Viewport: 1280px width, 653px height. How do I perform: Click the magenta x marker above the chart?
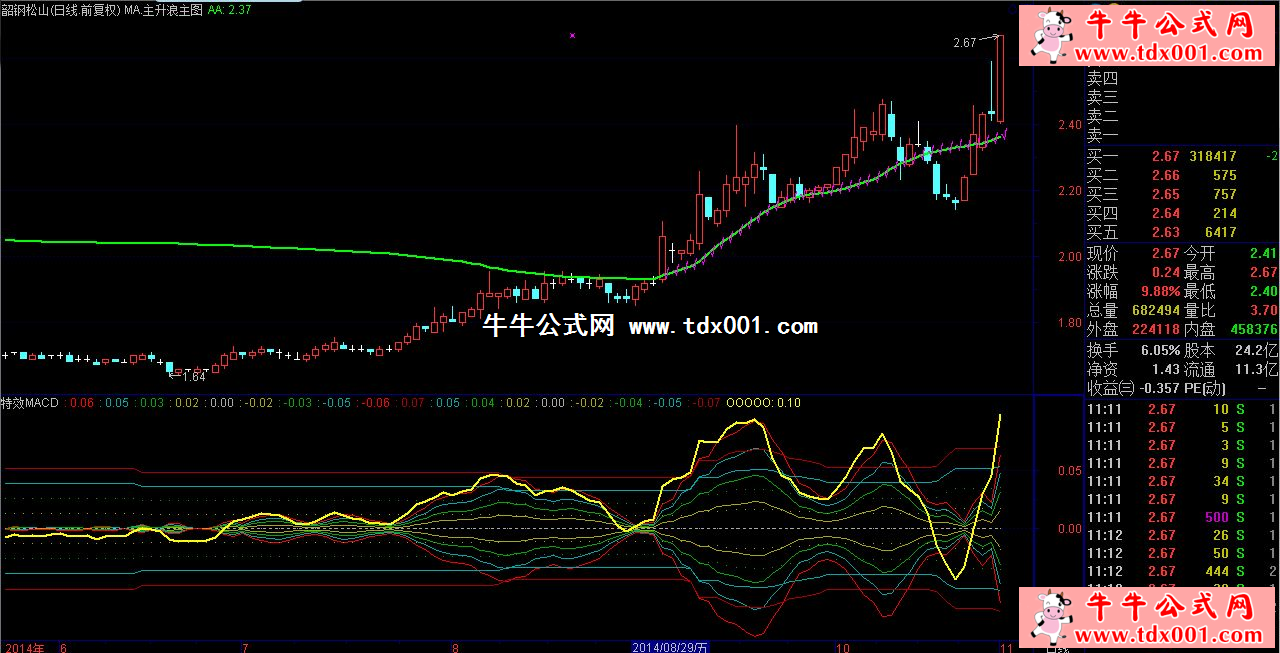click(572, 35)
